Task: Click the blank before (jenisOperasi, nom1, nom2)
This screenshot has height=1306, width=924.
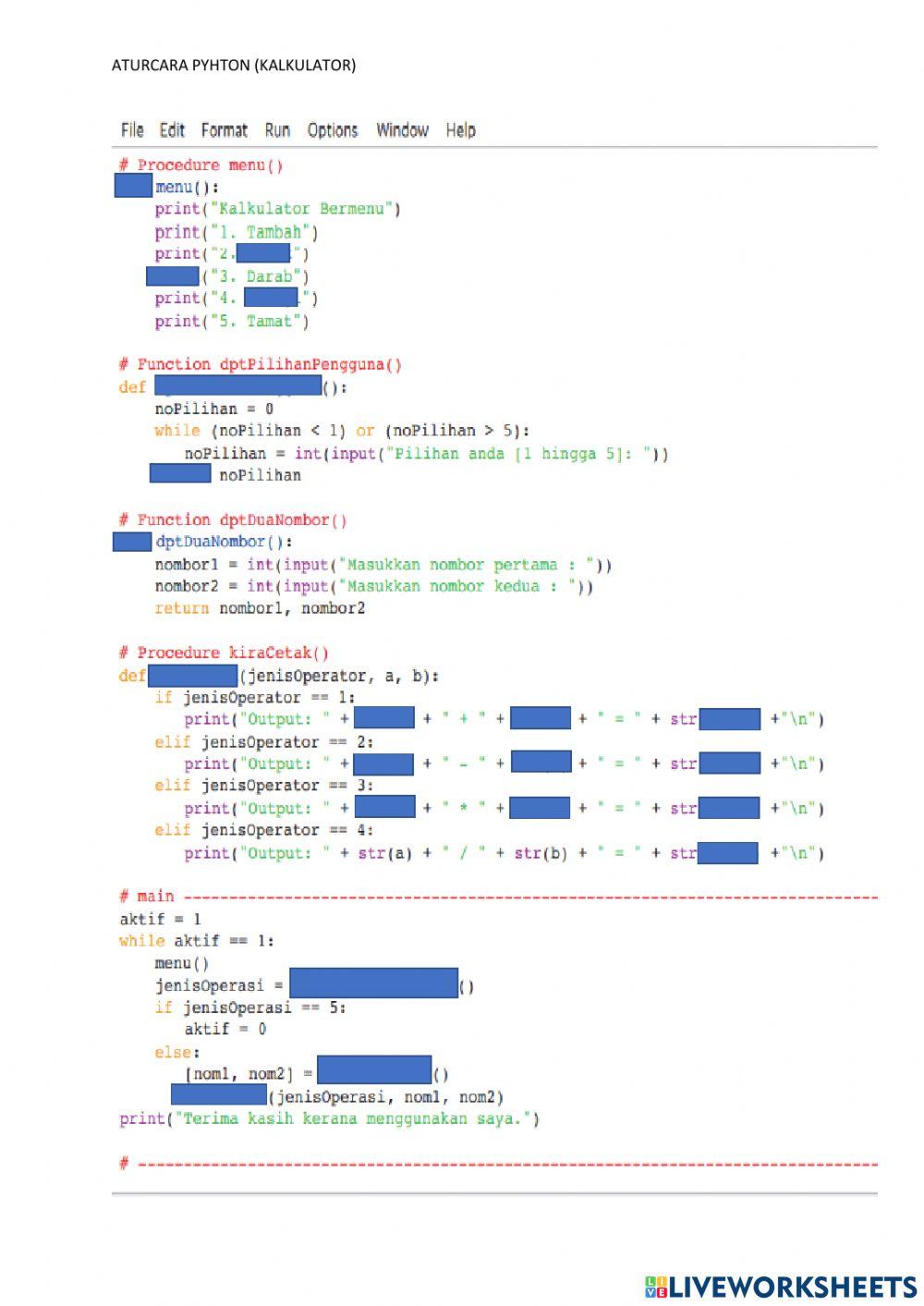Action: point(219,1095)
